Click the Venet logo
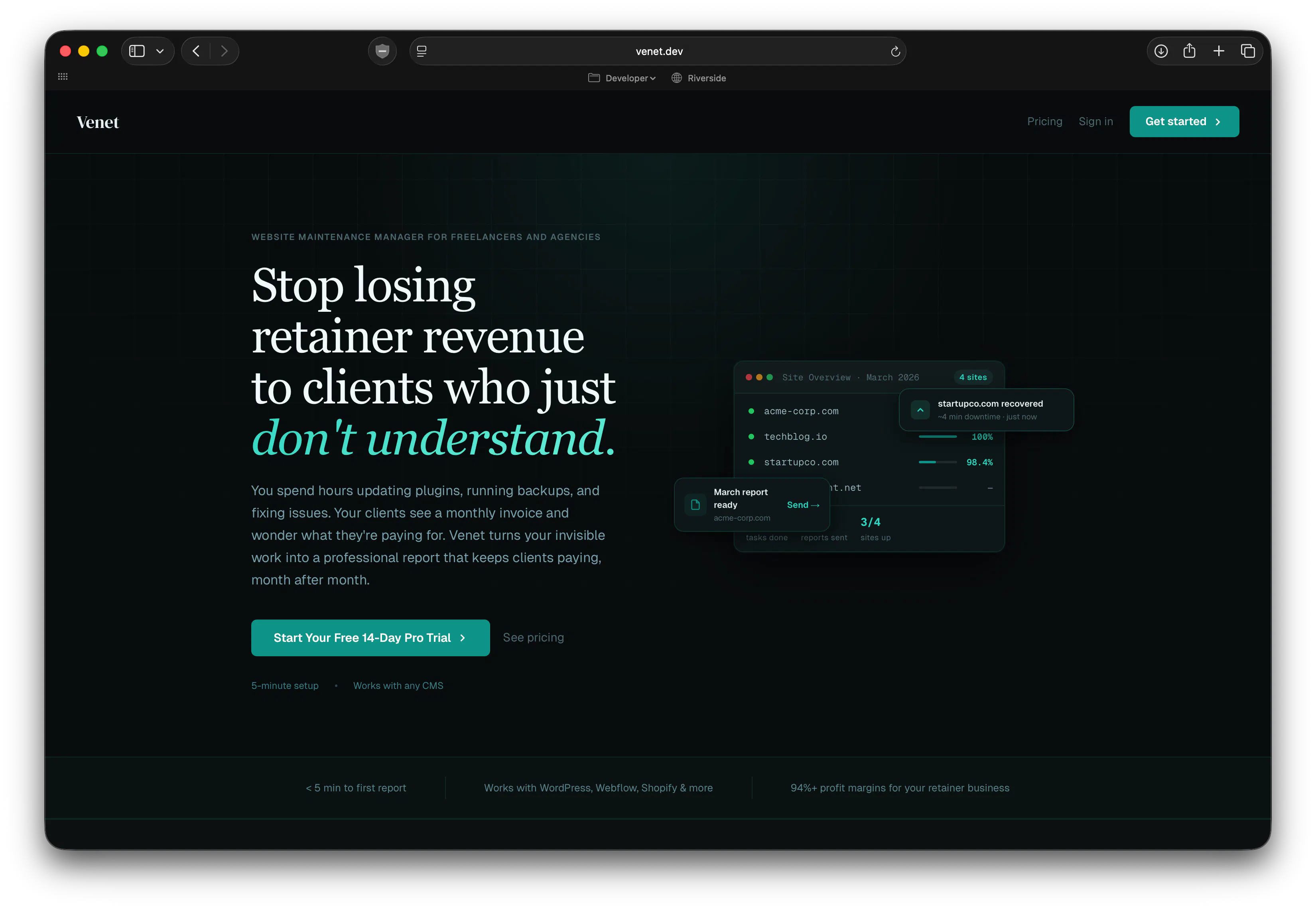 click(98, 122)
